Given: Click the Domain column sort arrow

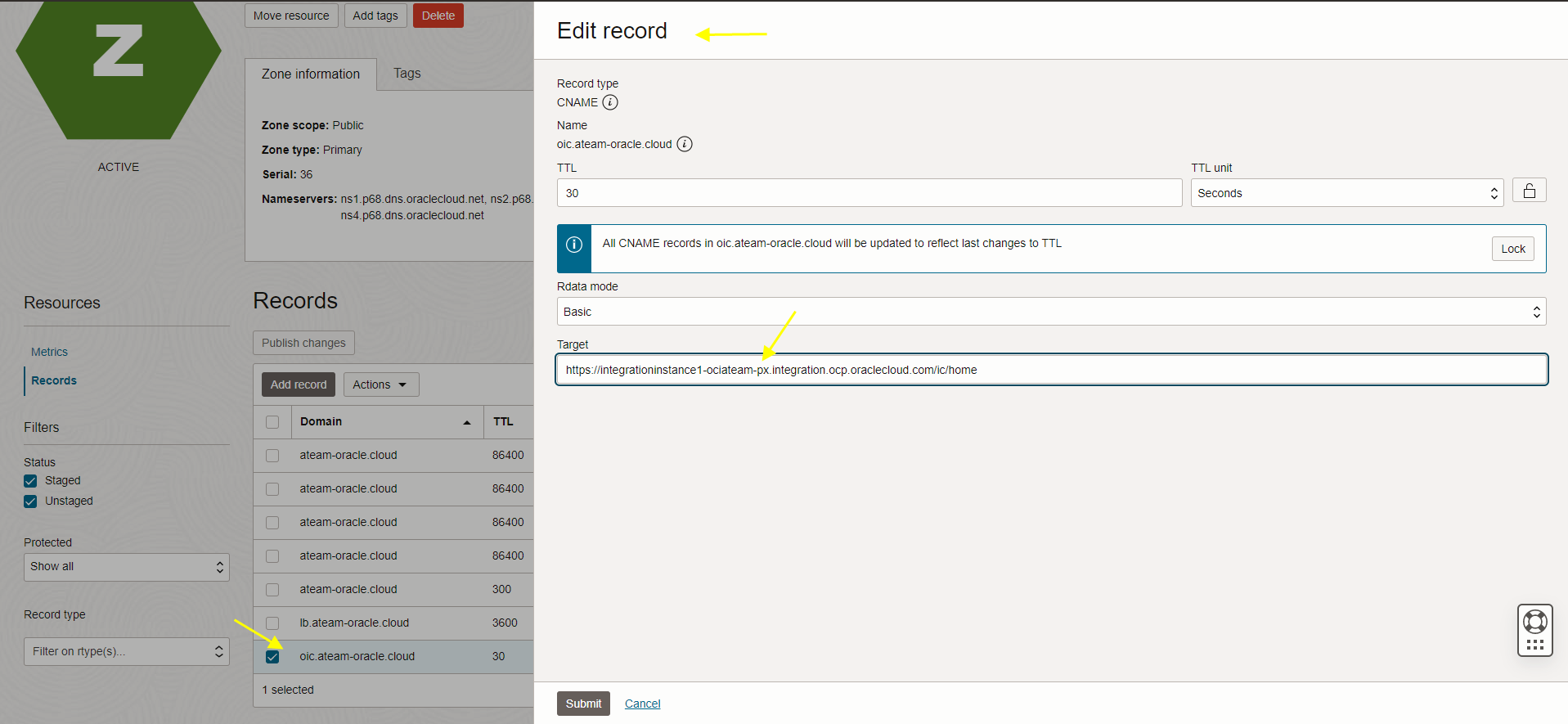Looking at the screenshot, I should click(467, 422).
